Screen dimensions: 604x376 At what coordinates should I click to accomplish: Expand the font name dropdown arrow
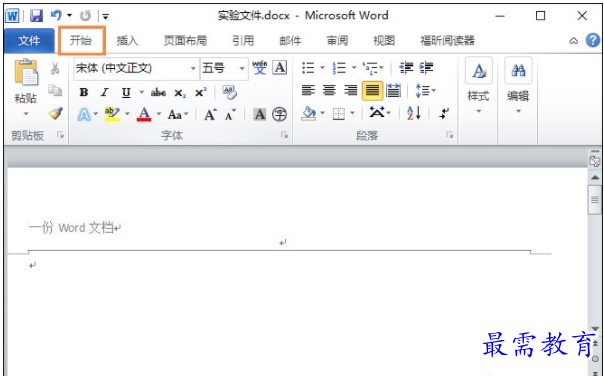pyautogui.click(x=193, y=69)
